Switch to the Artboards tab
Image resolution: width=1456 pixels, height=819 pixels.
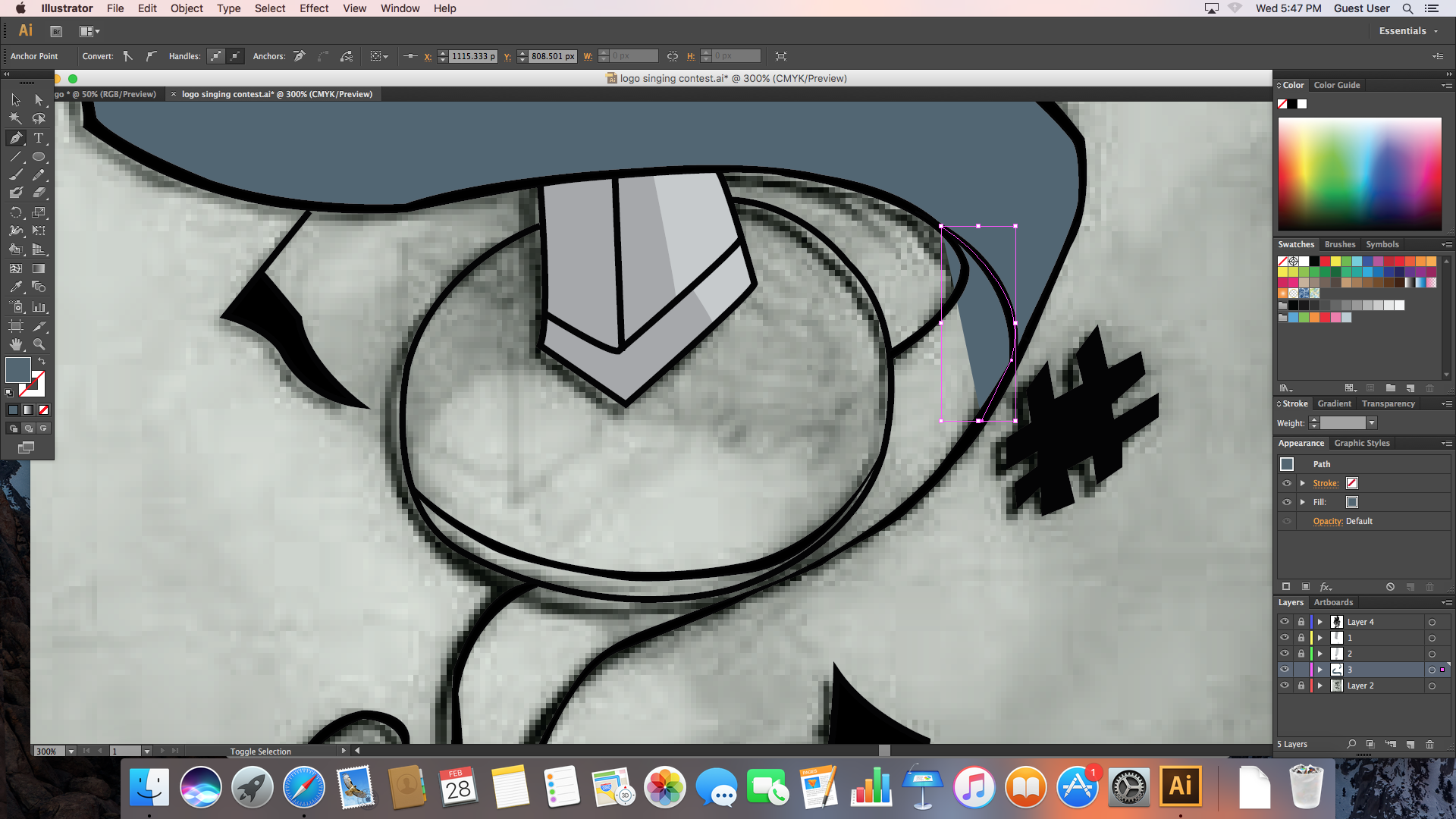tap(1333, 602)
